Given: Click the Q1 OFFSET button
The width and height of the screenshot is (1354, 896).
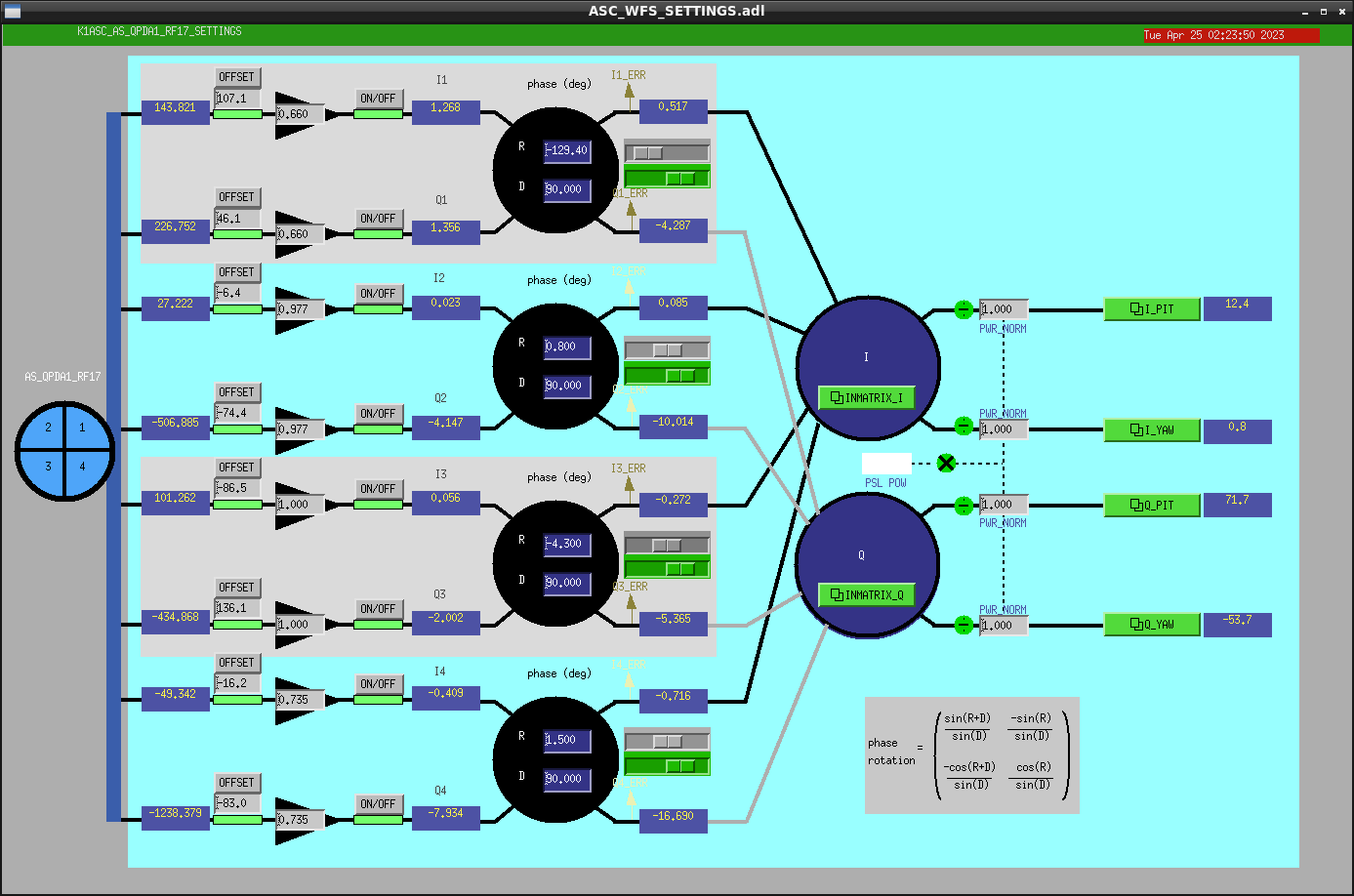Looking at the screenshot, I should pos(237,197).
